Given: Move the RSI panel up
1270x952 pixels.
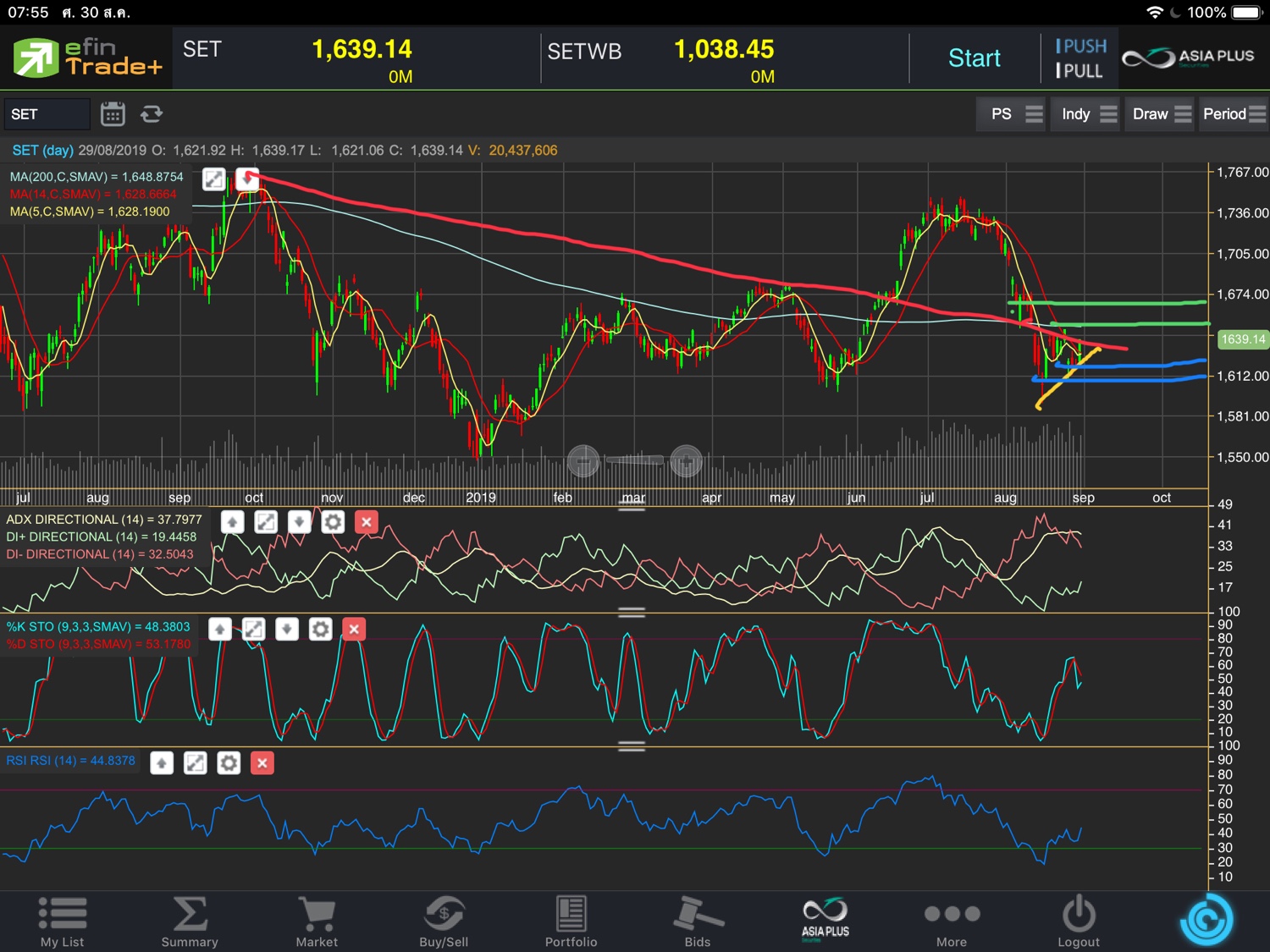Looking at the screenshot, I should (x=162, y=763).
